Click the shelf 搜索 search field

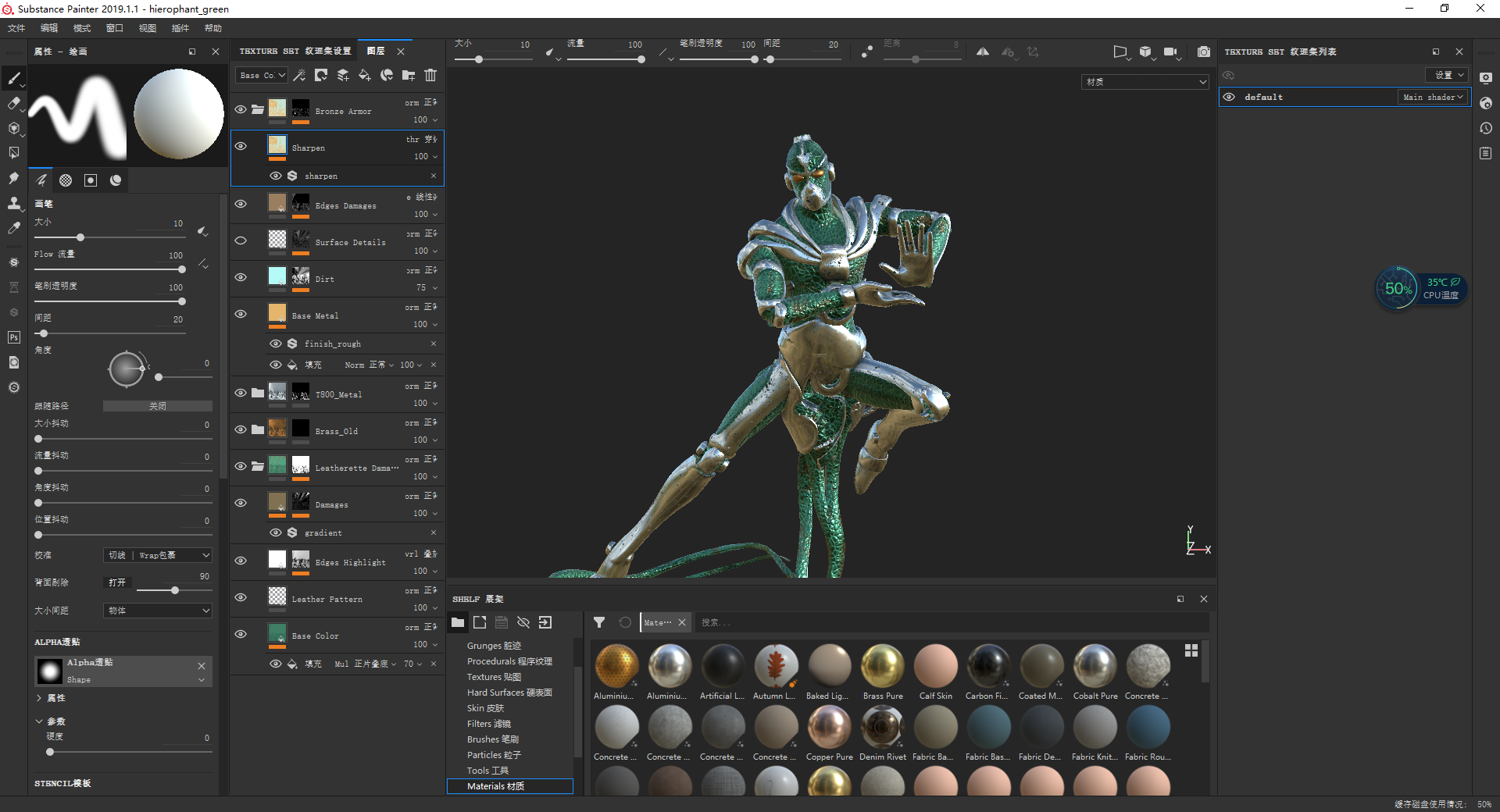click(x=952, y=622)
